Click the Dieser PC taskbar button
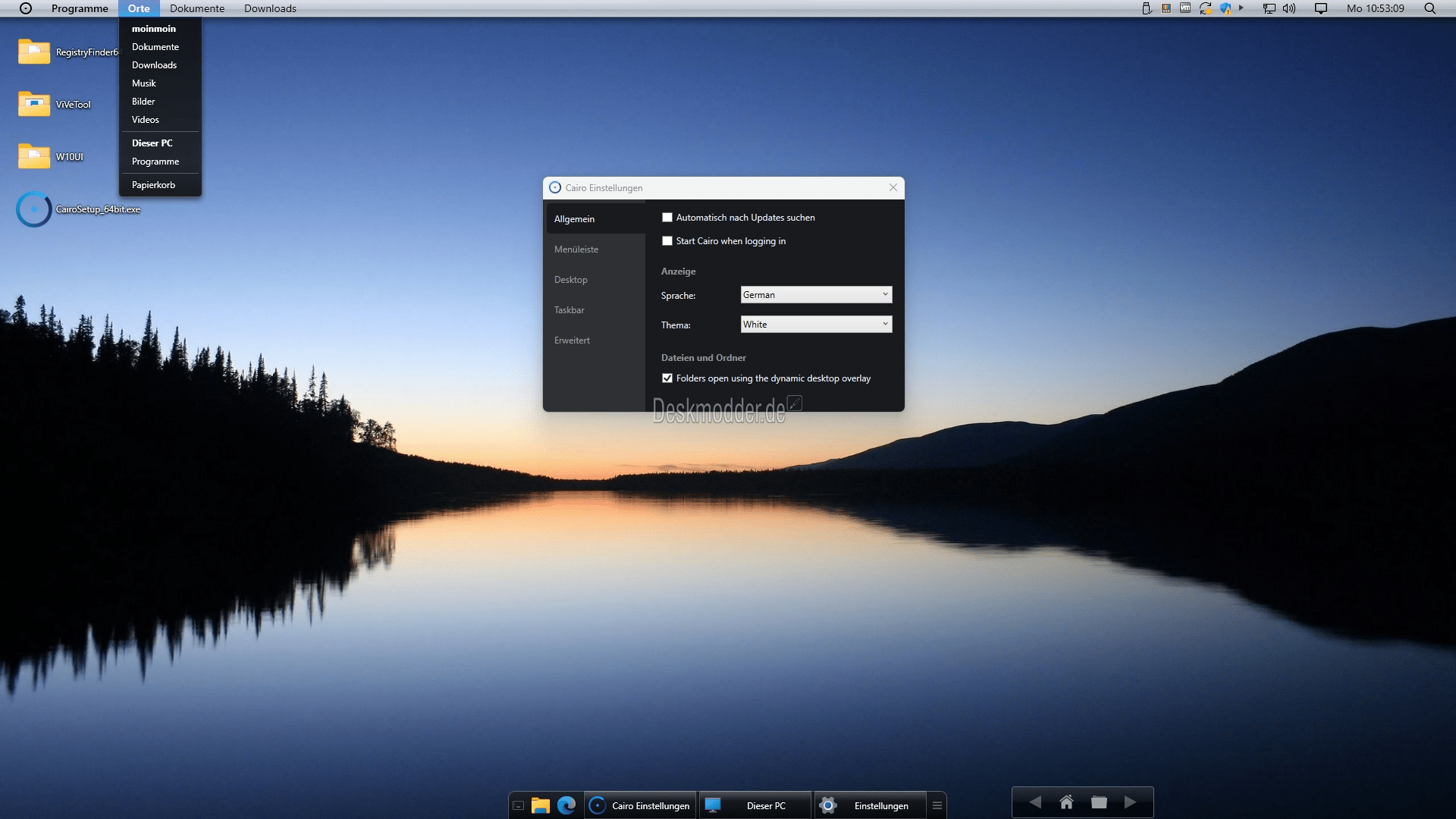The width and height of the screenshot is (1456, 819). pos(755,805)
